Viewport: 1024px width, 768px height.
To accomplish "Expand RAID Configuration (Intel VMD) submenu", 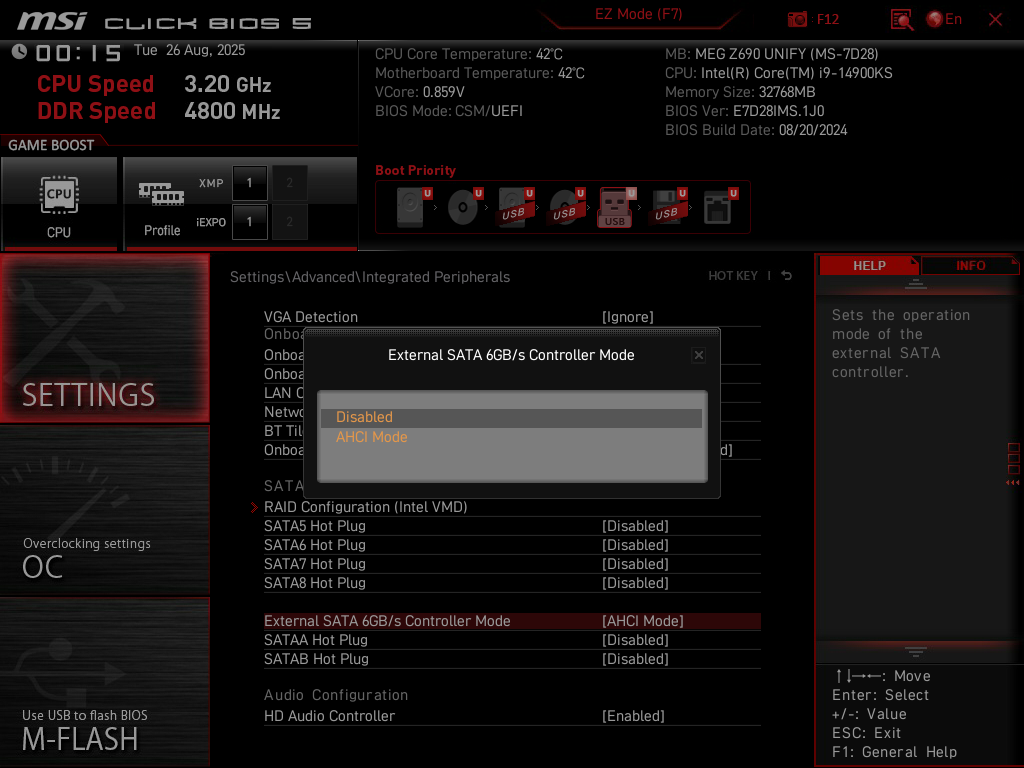I will click(x=512, y=507).
